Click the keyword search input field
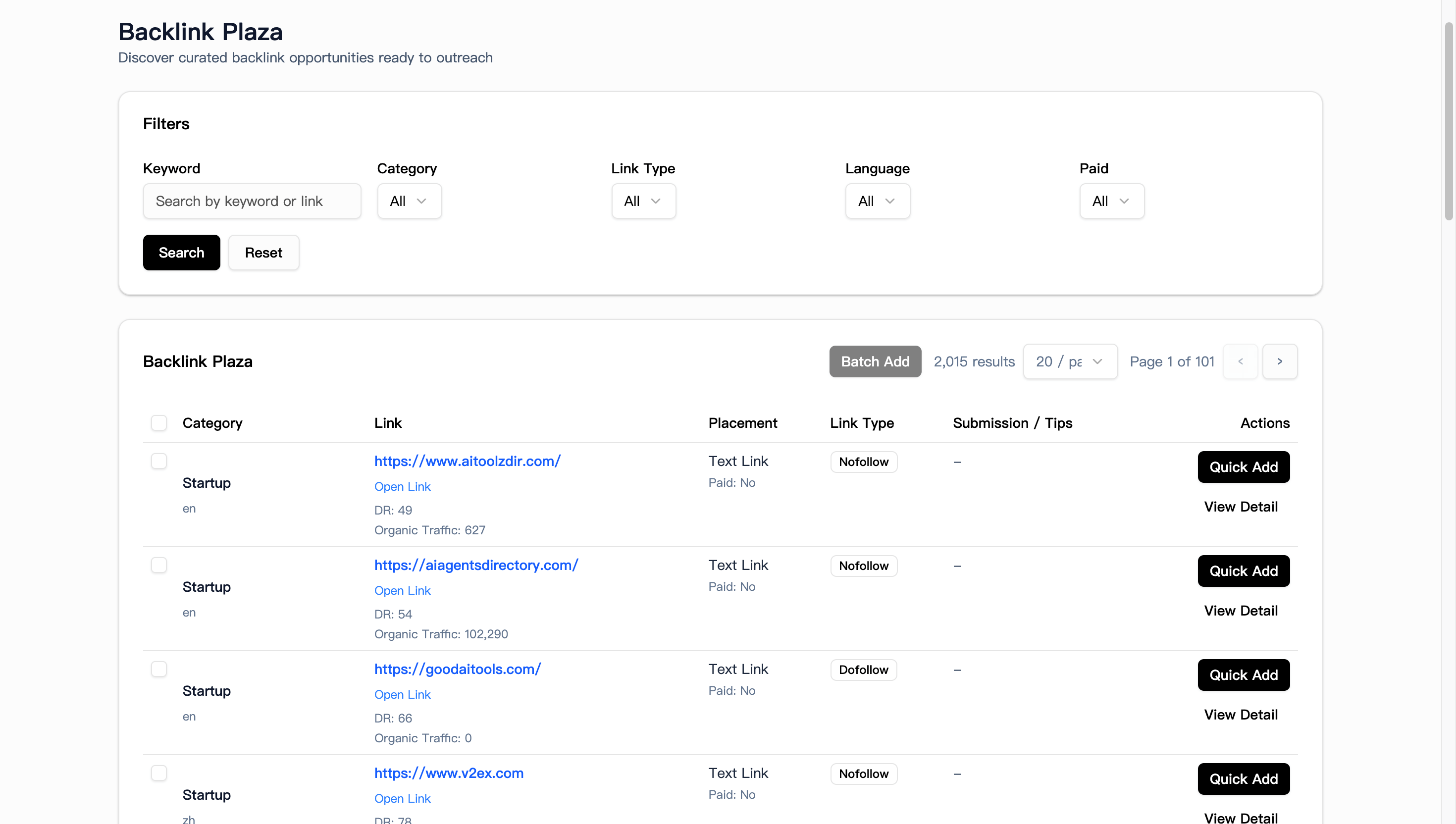 (x=253, y=201)
